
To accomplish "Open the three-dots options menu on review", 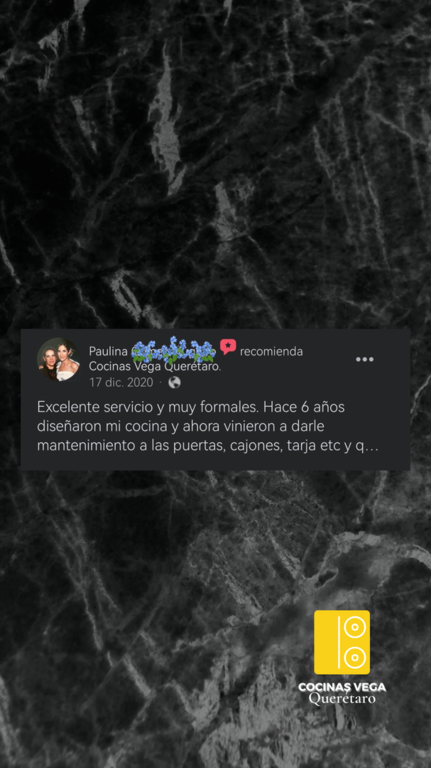I will click(364, 360).
